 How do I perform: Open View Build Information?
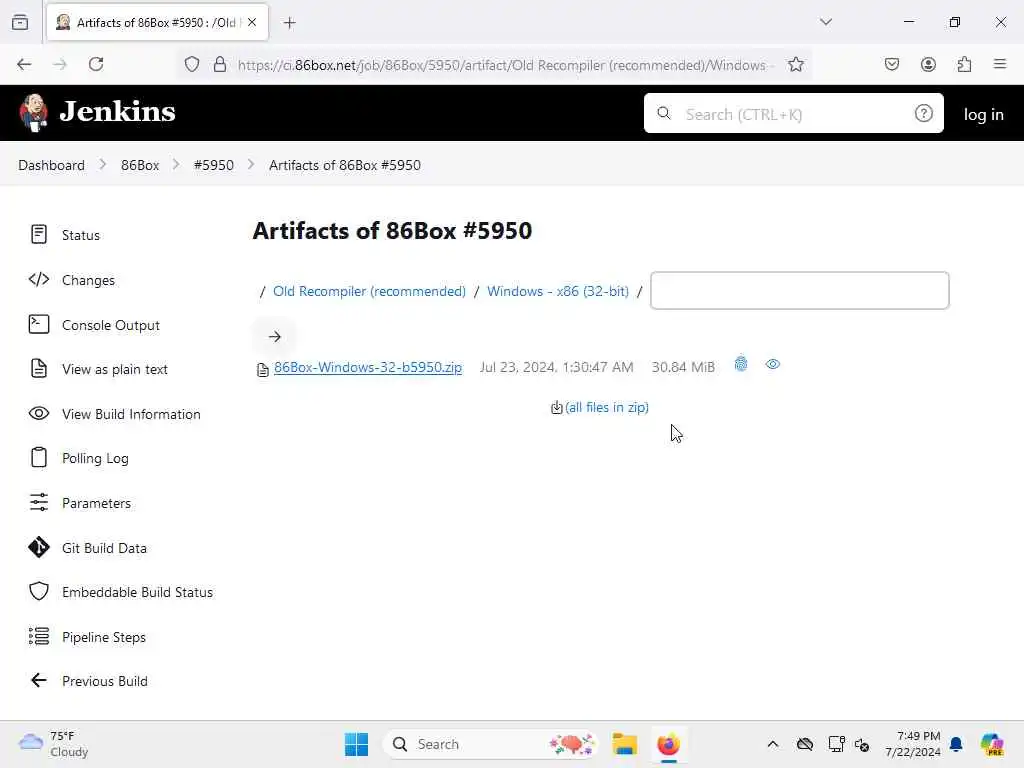[x=115, y=414]
